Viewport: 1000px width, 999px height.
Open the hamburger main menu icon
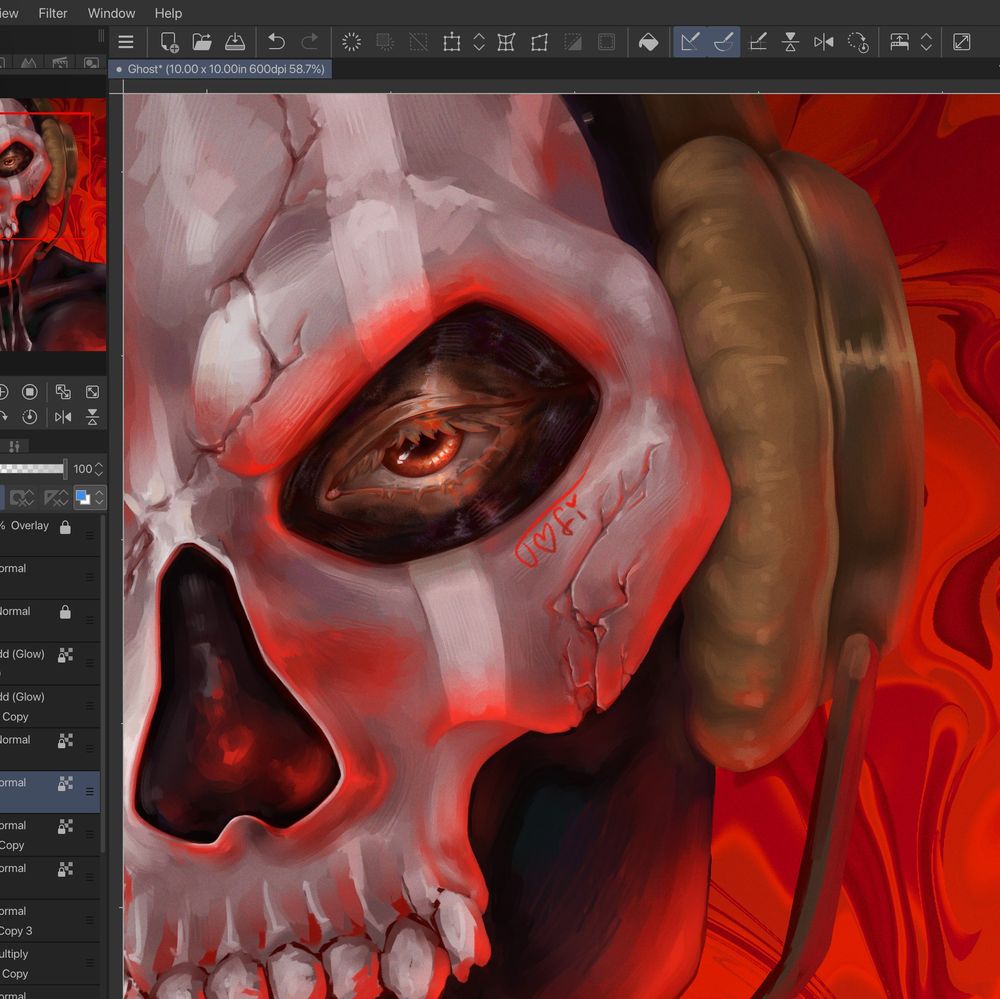126,42
